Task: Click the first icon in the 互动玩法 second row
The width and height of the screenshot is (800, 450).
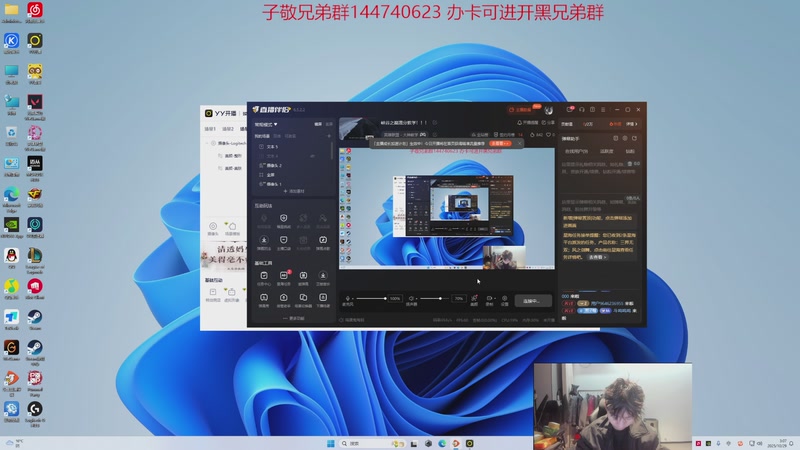Action: click(x=264, y=240)
